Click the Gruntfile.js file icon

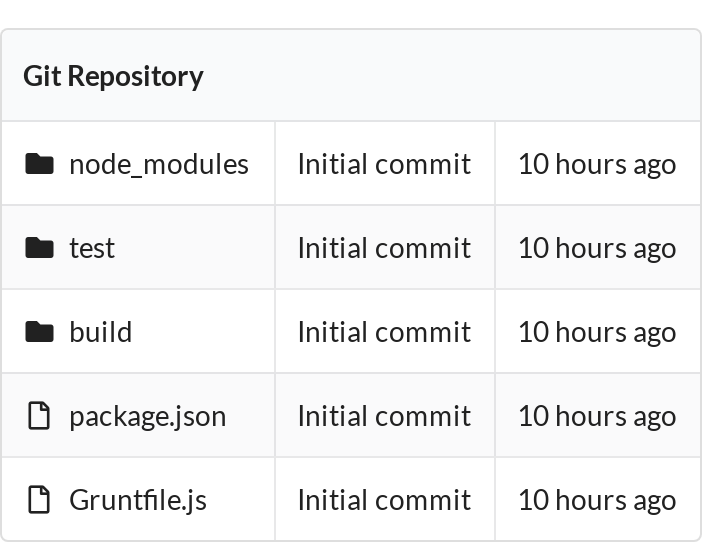[x=39, y=499]
